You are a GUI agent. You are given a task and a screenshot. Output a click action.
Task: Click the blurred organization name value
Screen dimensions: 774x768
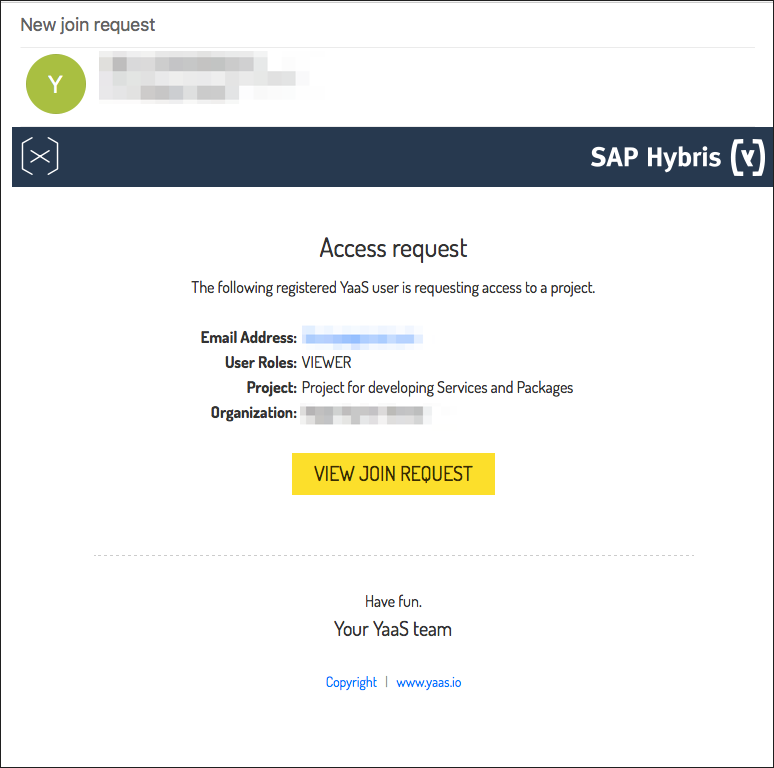[x=366, y=414]
